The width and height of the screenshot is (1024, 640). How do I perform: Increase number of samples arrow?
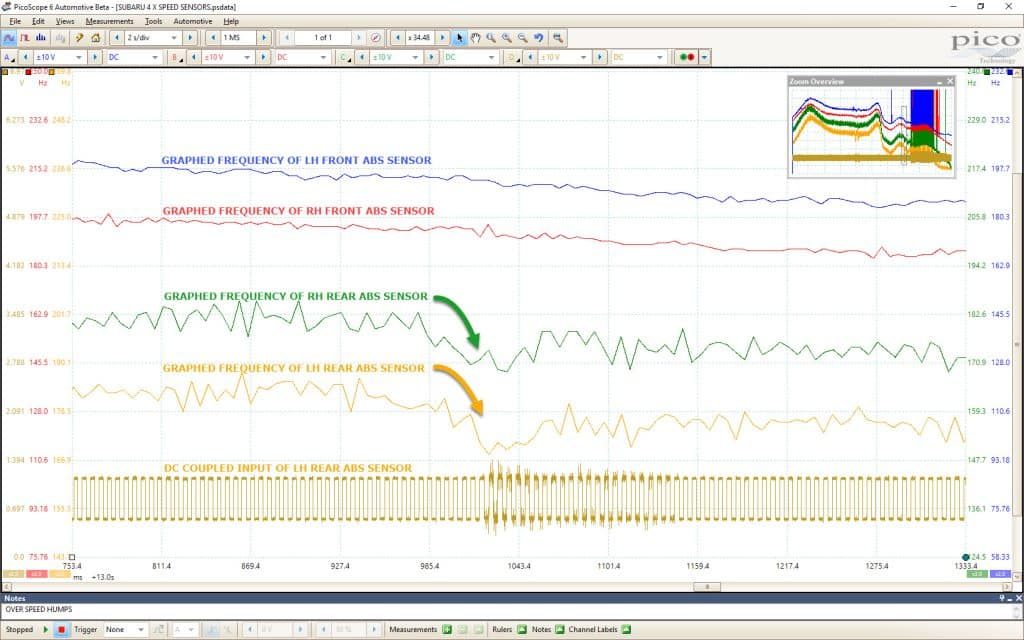click(x=264, y=38)
